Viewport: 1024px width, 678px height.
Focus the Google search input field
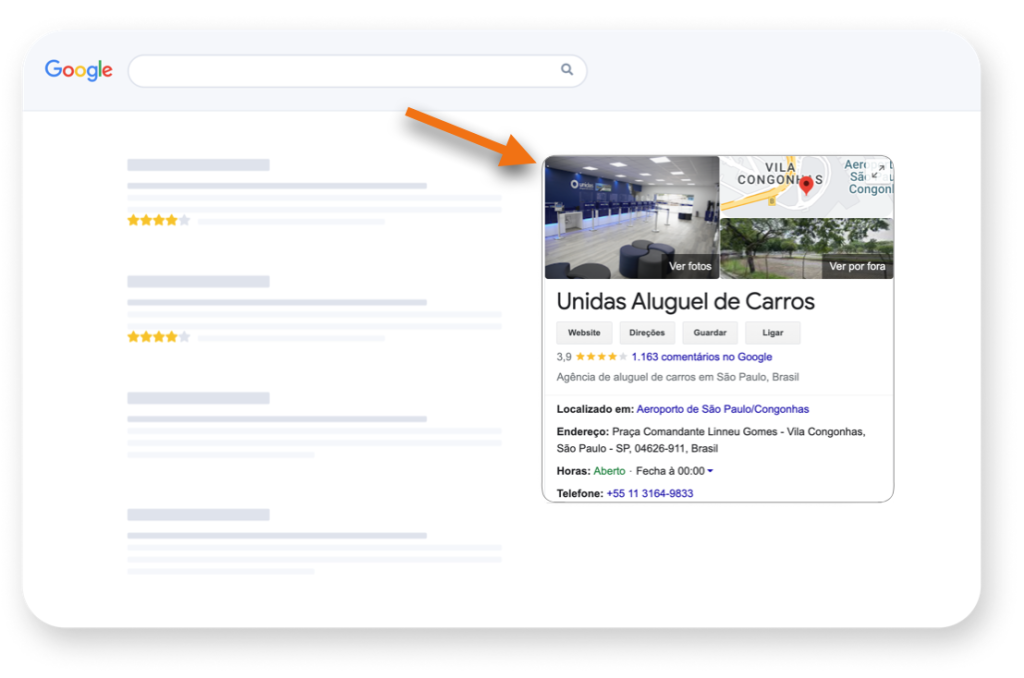pos(357,71)
